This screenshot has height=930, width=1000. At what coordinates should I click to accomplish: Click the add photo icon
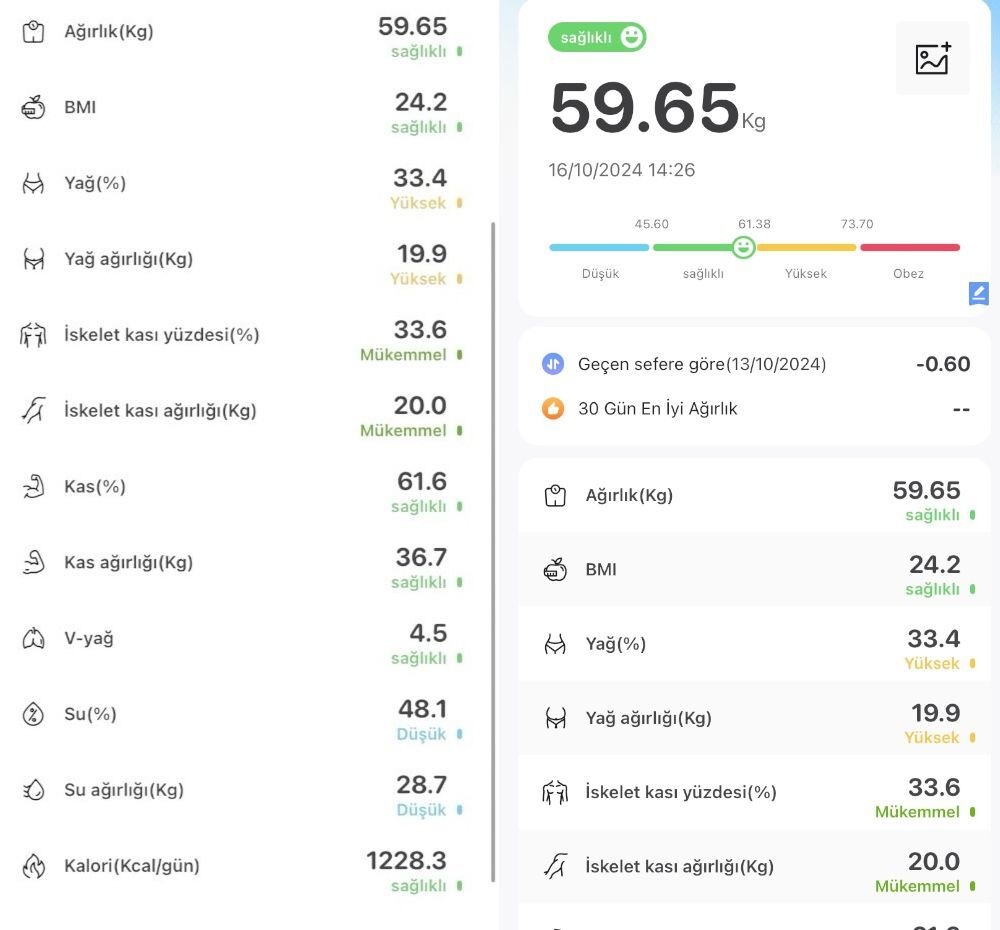[x=932, y=59]
